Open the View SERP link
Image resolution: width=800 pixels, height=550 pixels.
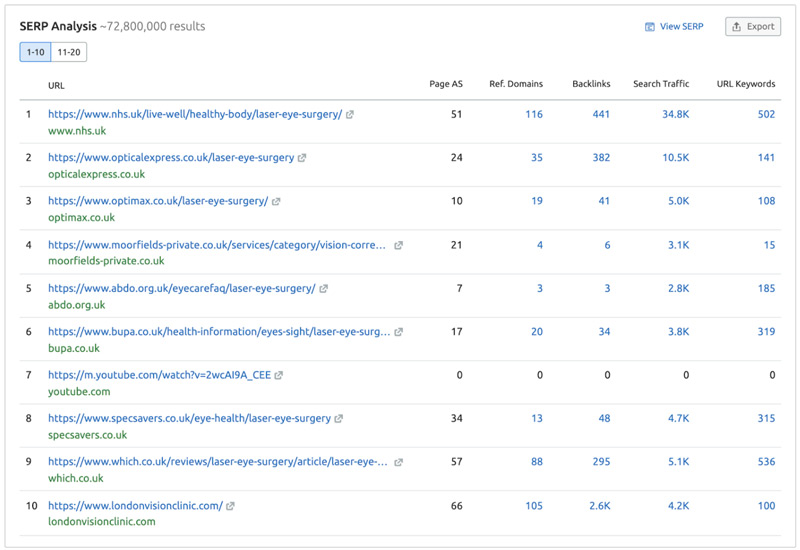(x=674, y=27)
